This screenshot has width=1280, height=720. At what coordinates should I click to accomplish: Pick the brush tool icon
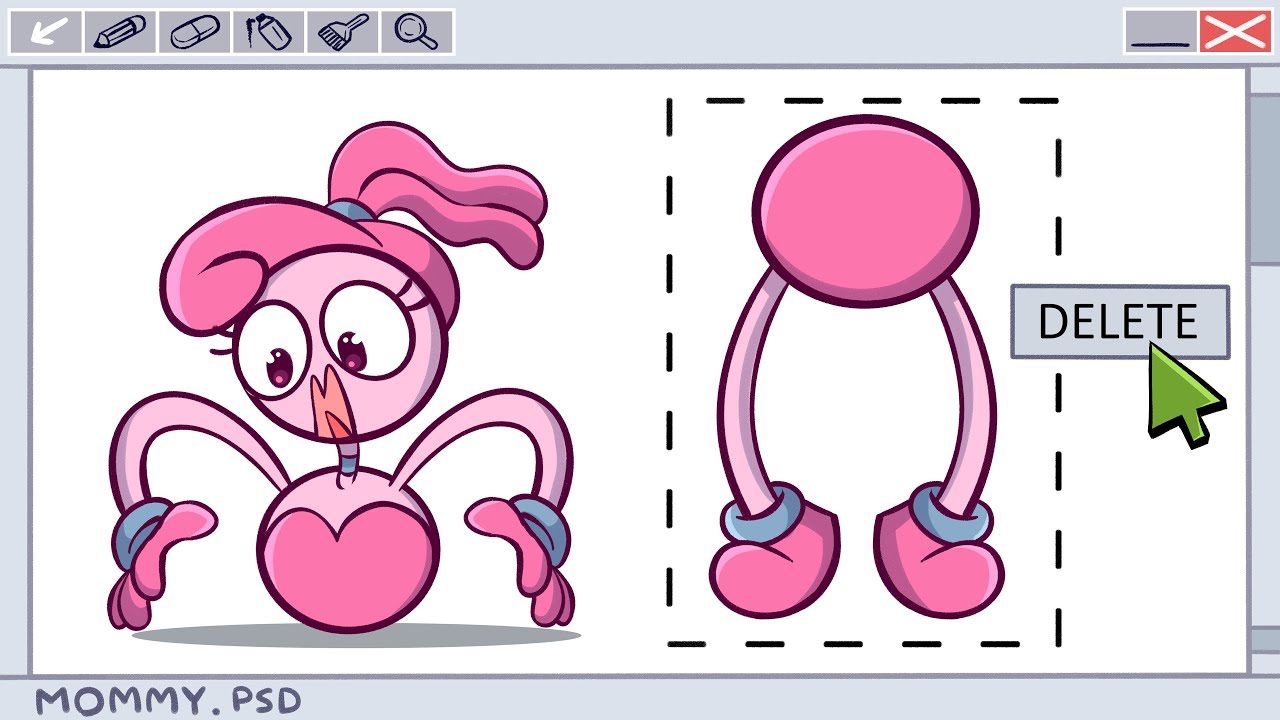click(x=342, y=32)
